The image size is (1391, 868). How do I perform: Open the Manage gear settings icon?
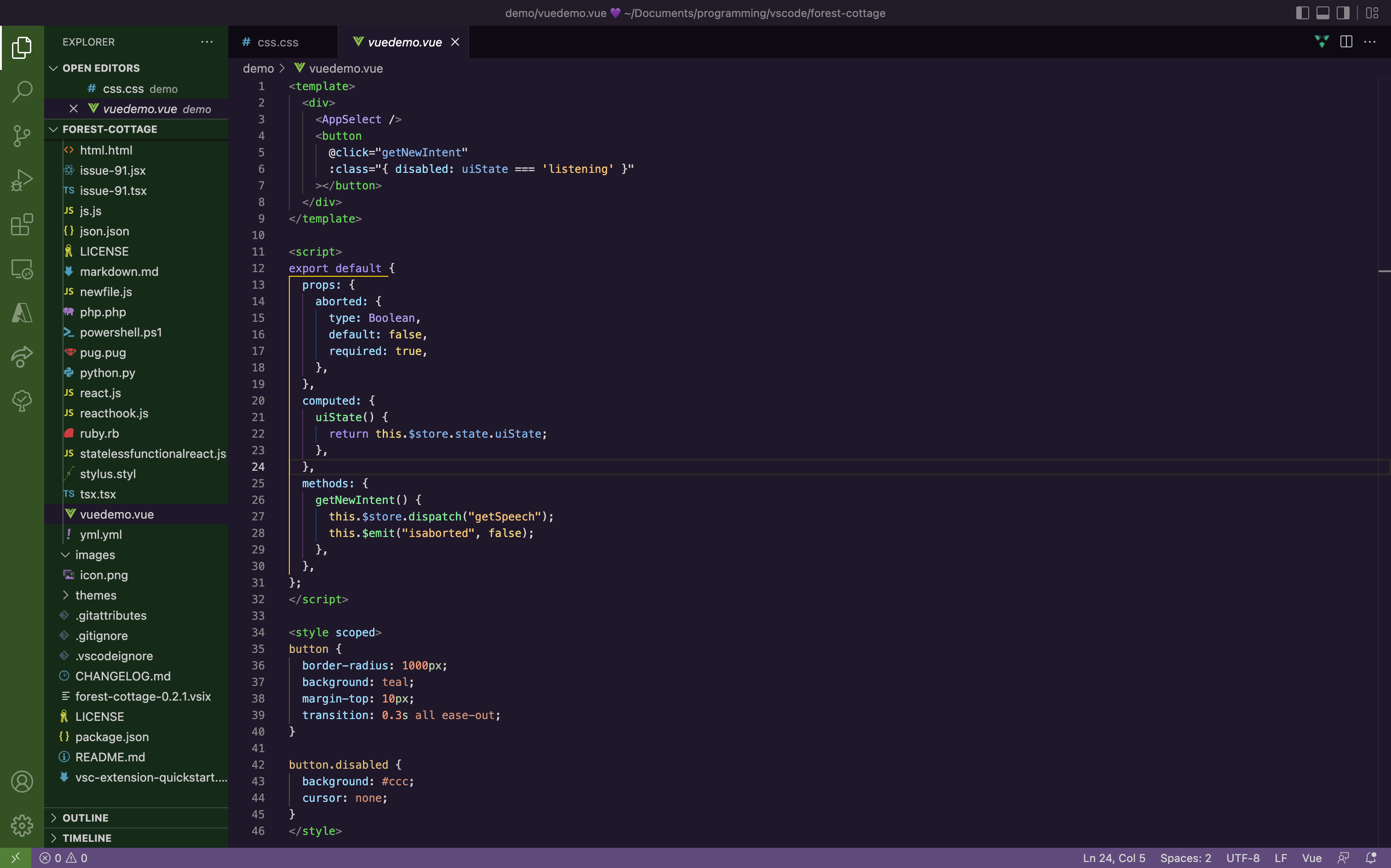[22, 826]
